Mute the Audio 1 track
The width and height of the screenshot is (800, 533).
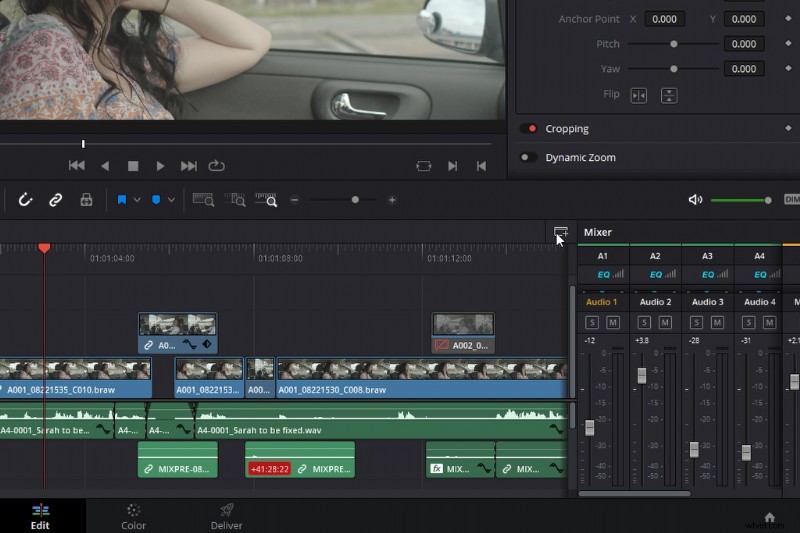(613, 322)
